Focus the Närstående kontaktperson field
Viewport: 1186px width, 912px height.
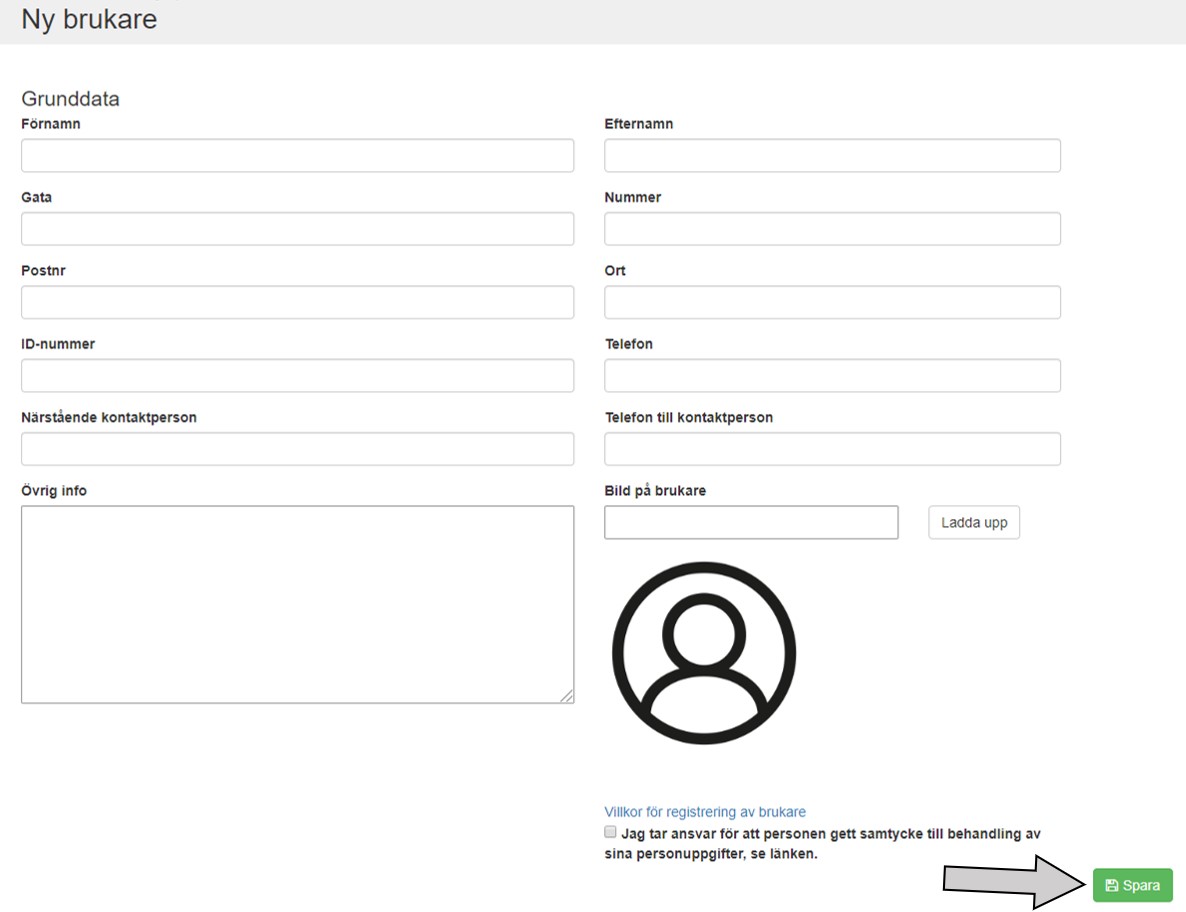pos(297,449)
